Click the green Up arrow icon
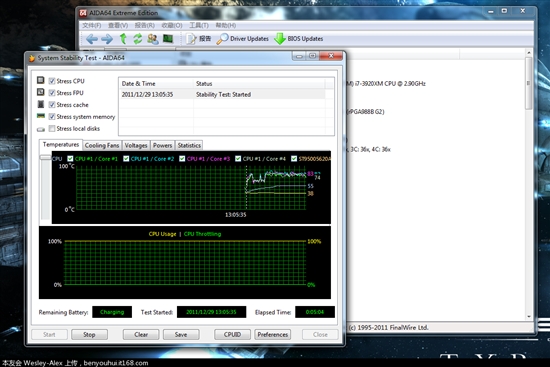The width and height of the screenshot is (550, 367). click(x=123, y=39)
